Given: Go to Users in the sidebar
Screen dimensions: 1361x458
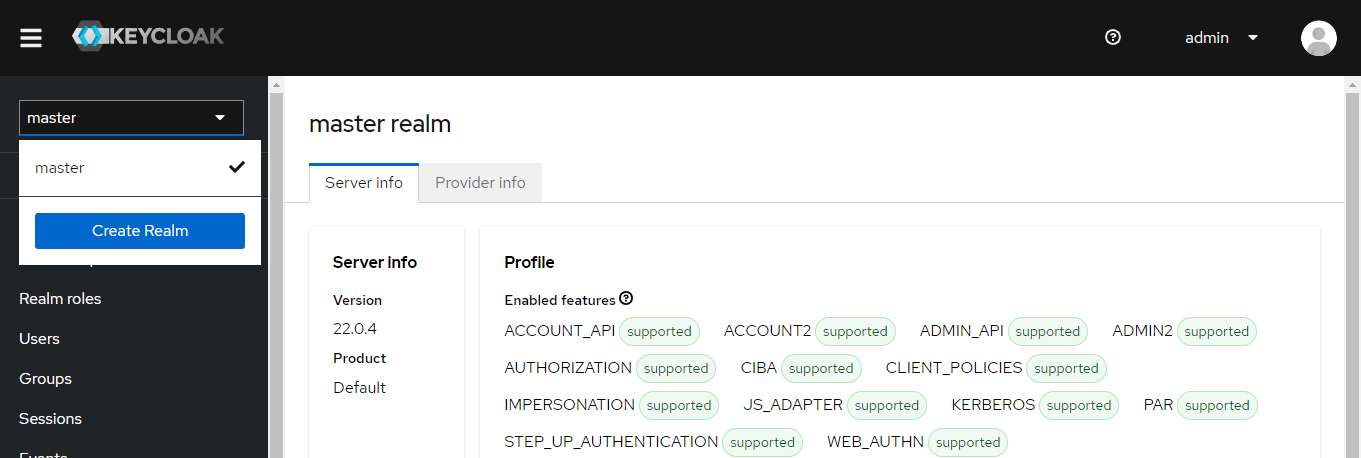Looking at the screenshot, I should click(x=40, y=339).
